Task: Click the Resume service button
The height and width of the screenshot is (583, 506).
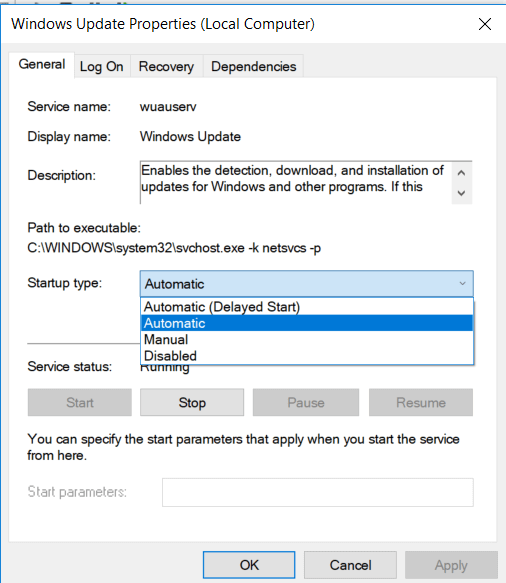Action: coord(421,402)
